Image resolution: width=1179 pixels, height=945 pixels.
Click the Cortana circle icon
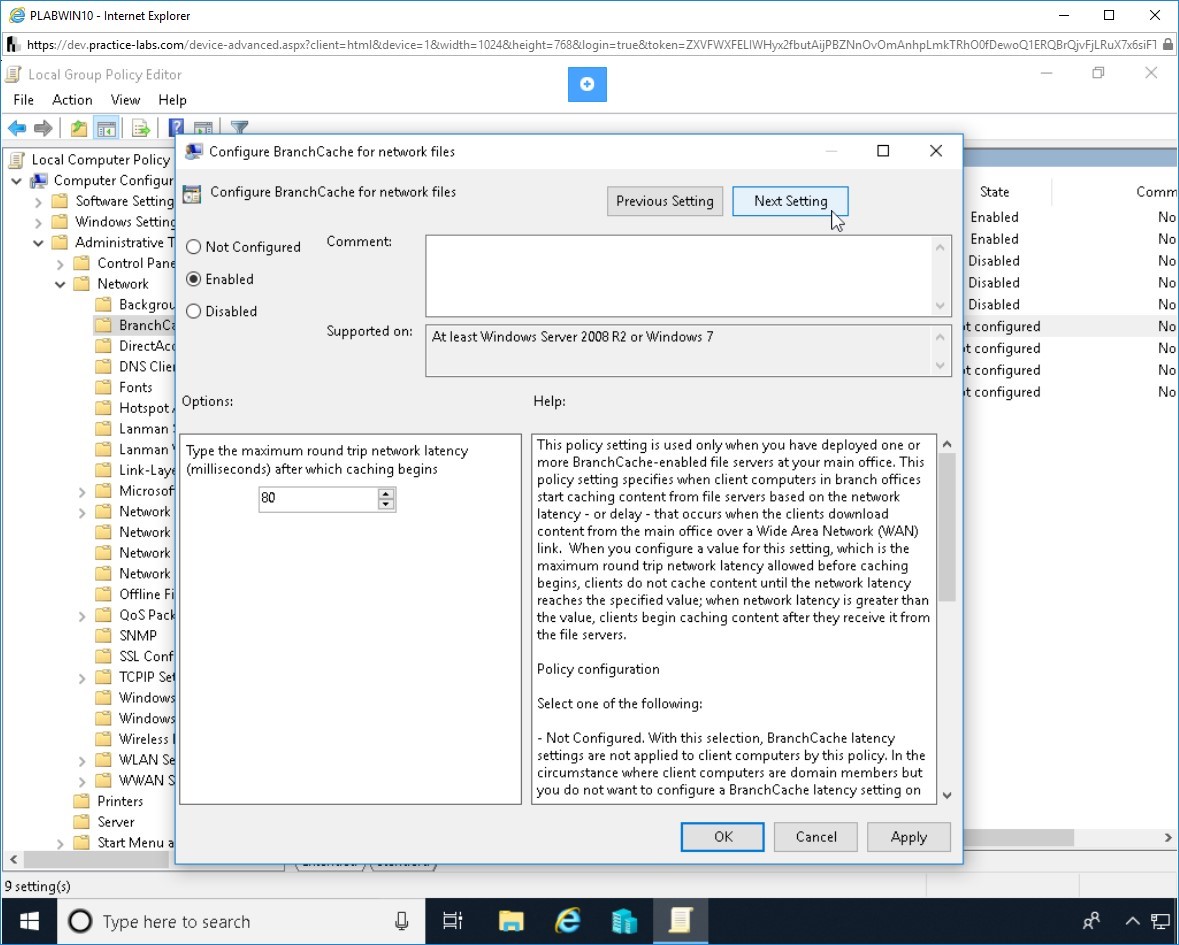pos(80,921)
